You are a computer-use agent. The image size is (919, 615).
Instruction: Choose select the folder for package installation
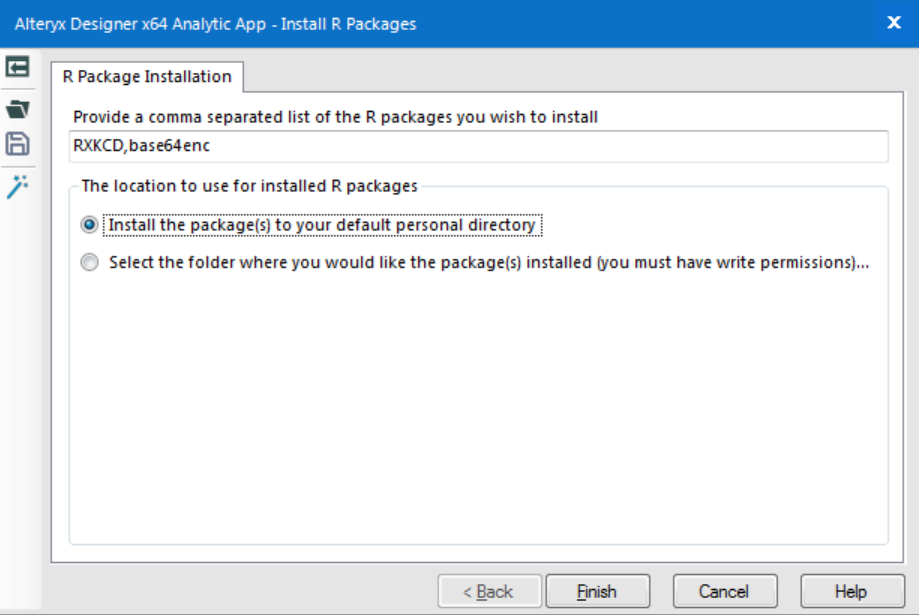point(91,262)
